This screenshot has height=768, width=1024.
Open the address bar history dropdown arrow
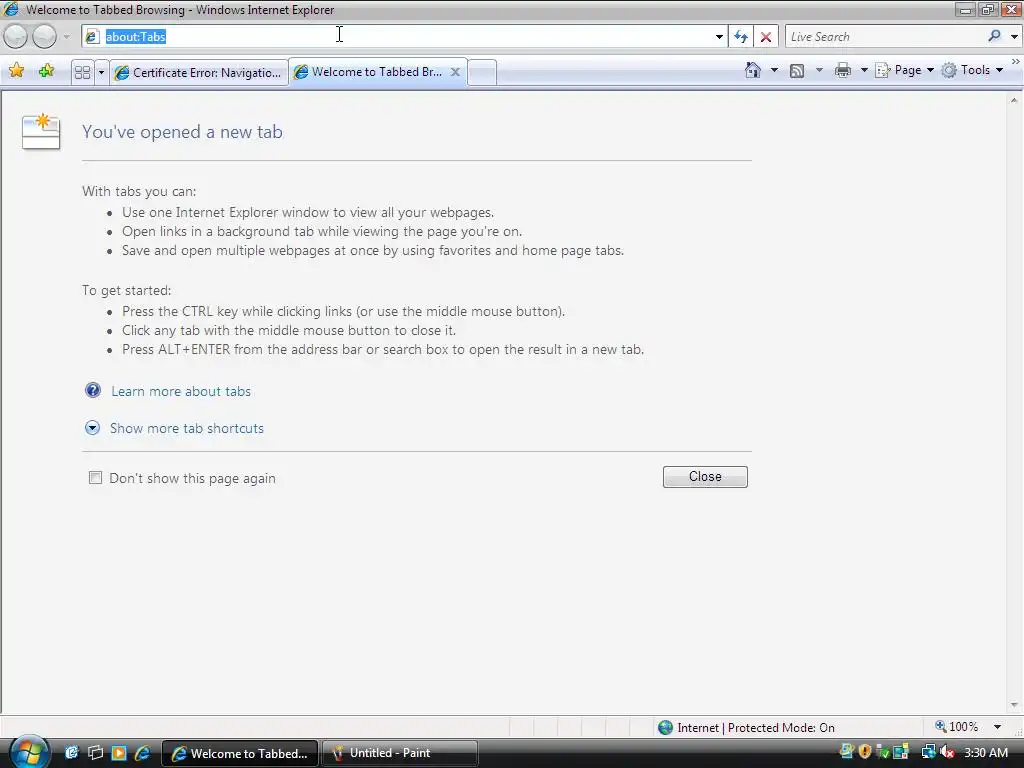719,37
